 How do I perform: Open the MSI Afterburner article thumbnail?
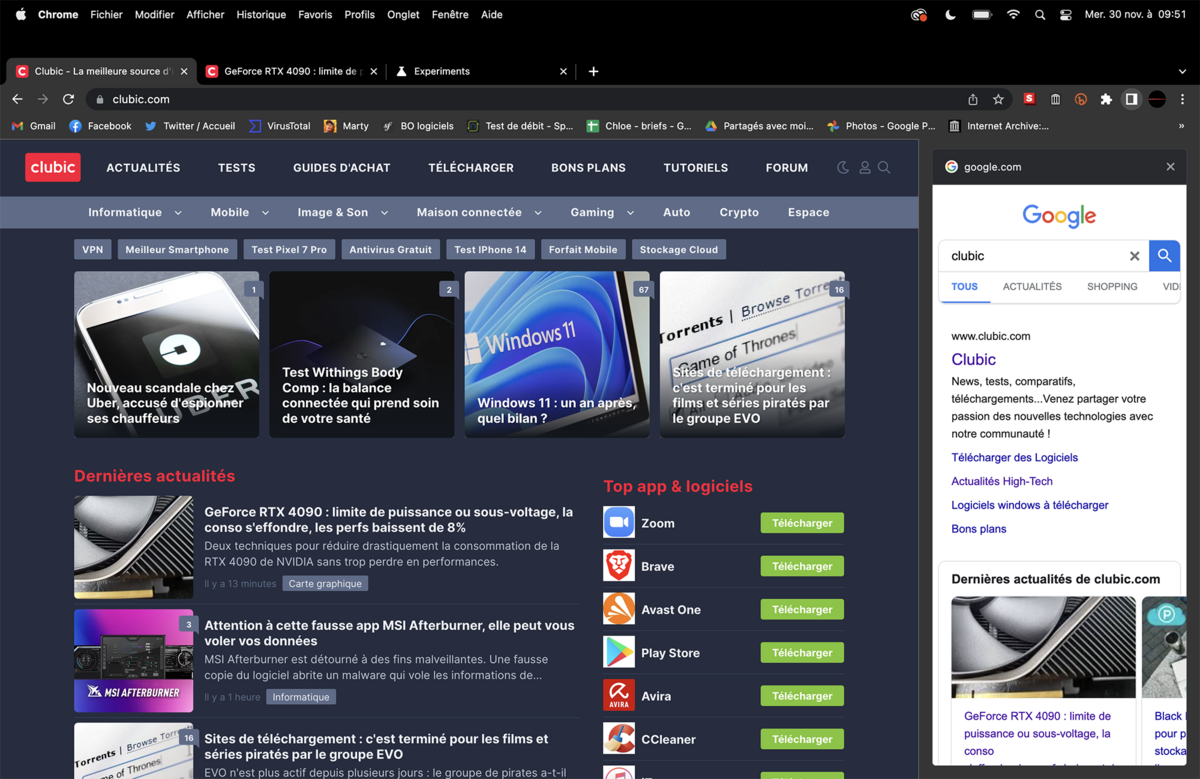[134, 661]
